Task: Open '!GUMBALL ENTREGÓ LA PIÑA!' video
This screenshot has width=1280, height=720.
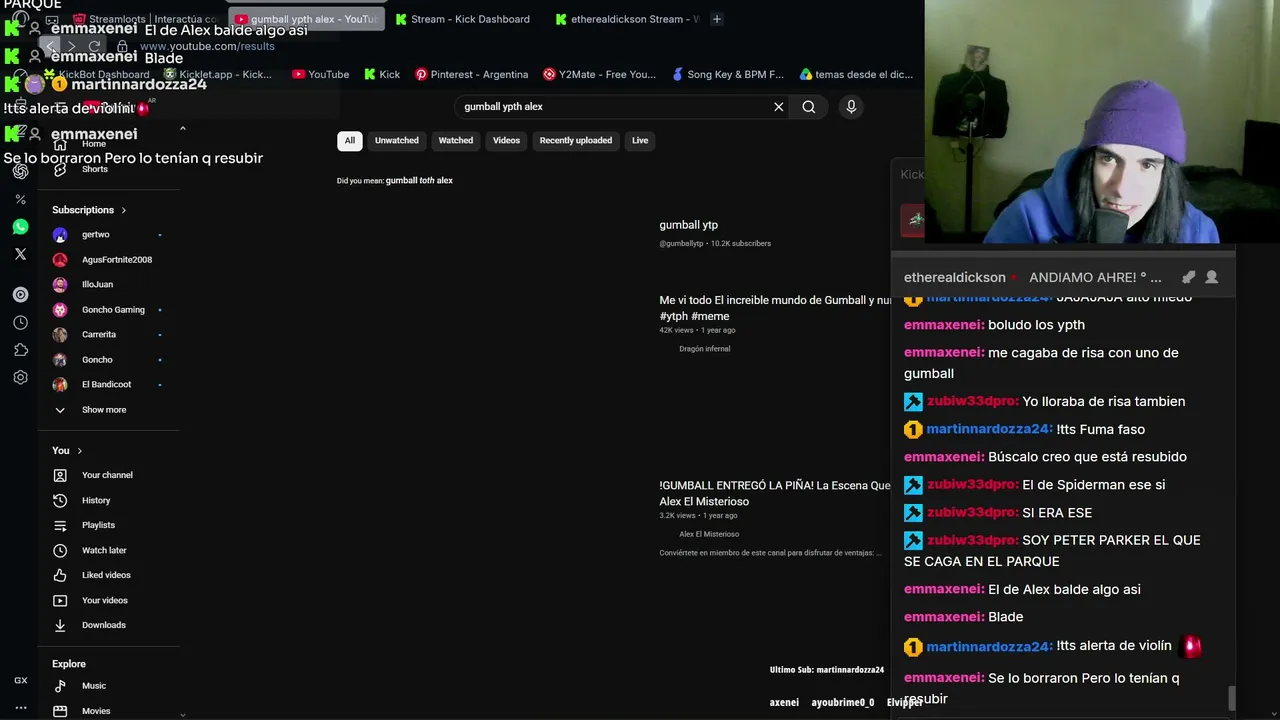Action: (x=775, y=493)
